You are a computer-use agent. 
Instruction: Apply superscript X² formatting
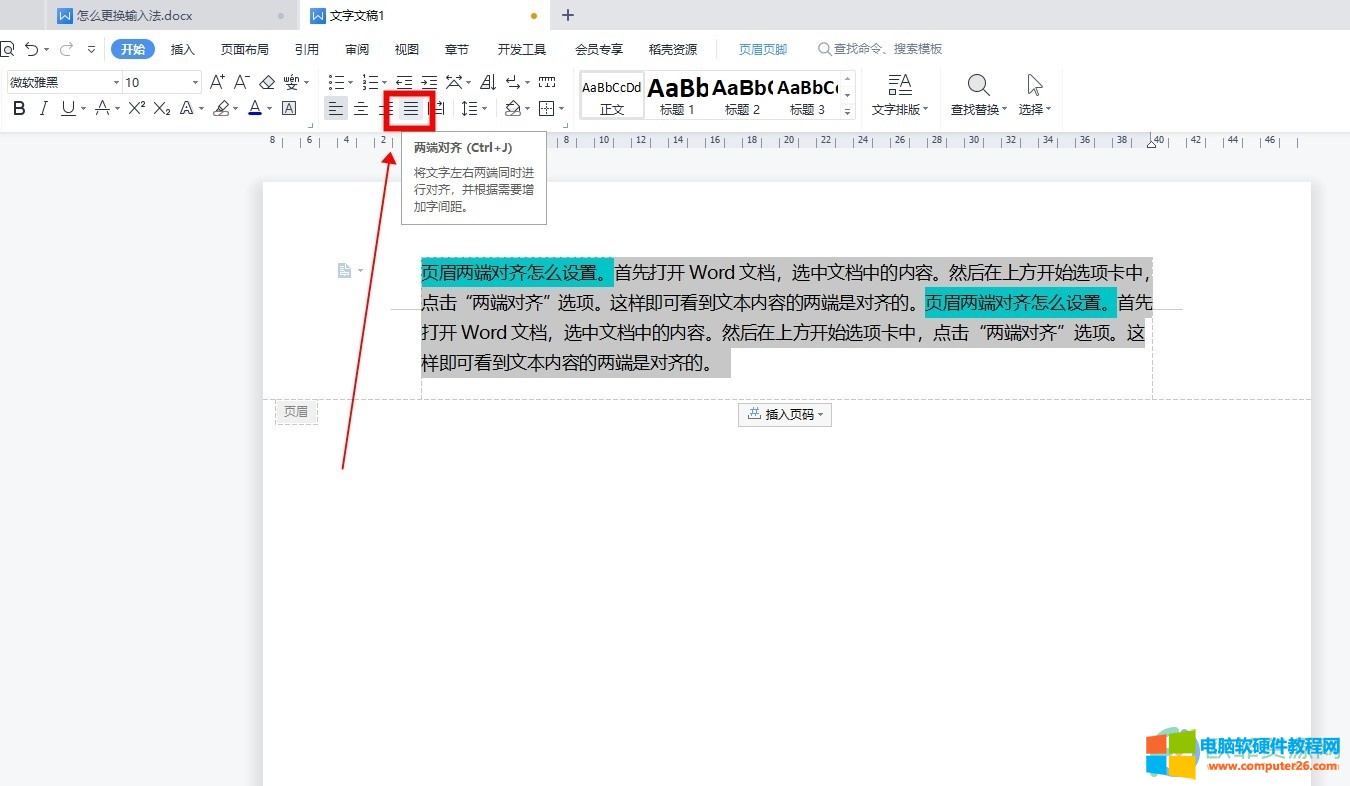pos(137,108)
